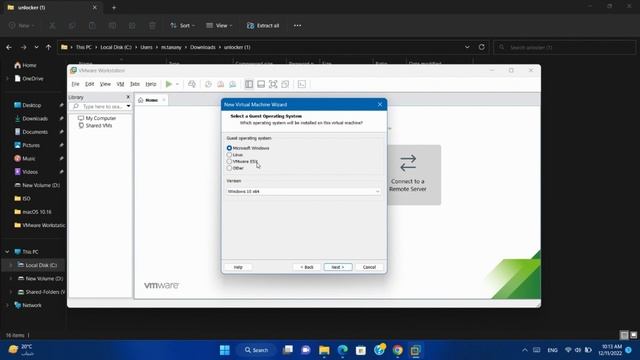Toggle the library sidebar view icon

tap(249, 84)
